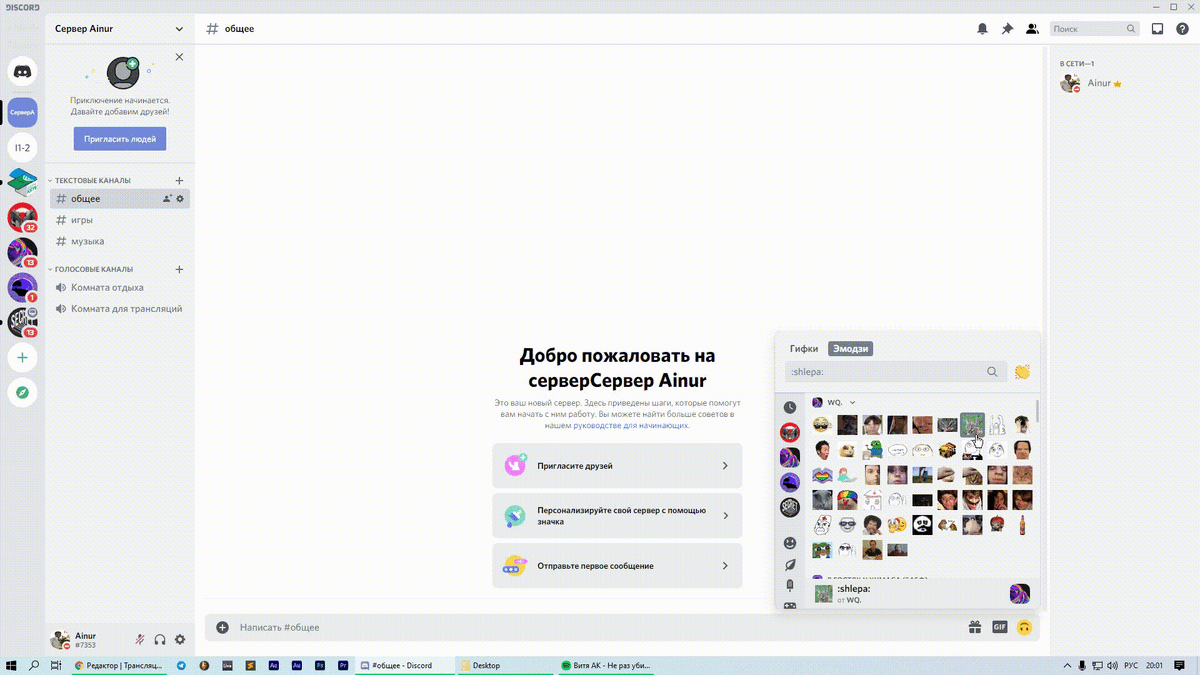Open the музыка channel
Screen dimensions: 1200x675
pos(119,241)
